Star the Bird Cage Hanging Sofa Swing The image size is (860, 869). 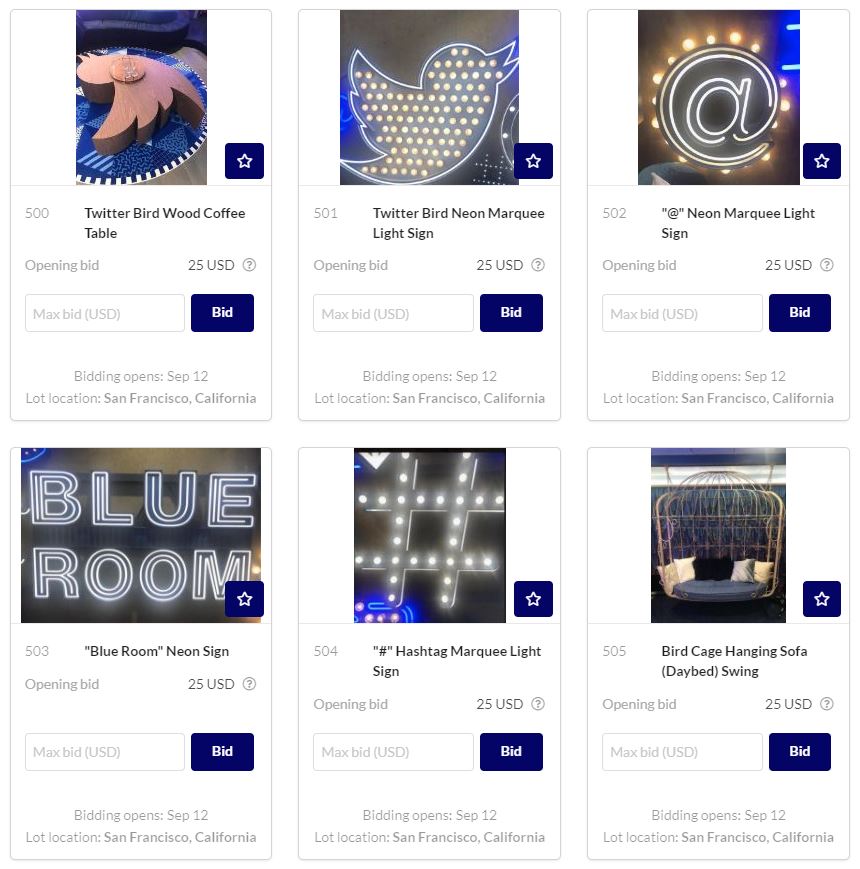pos(822,599)
